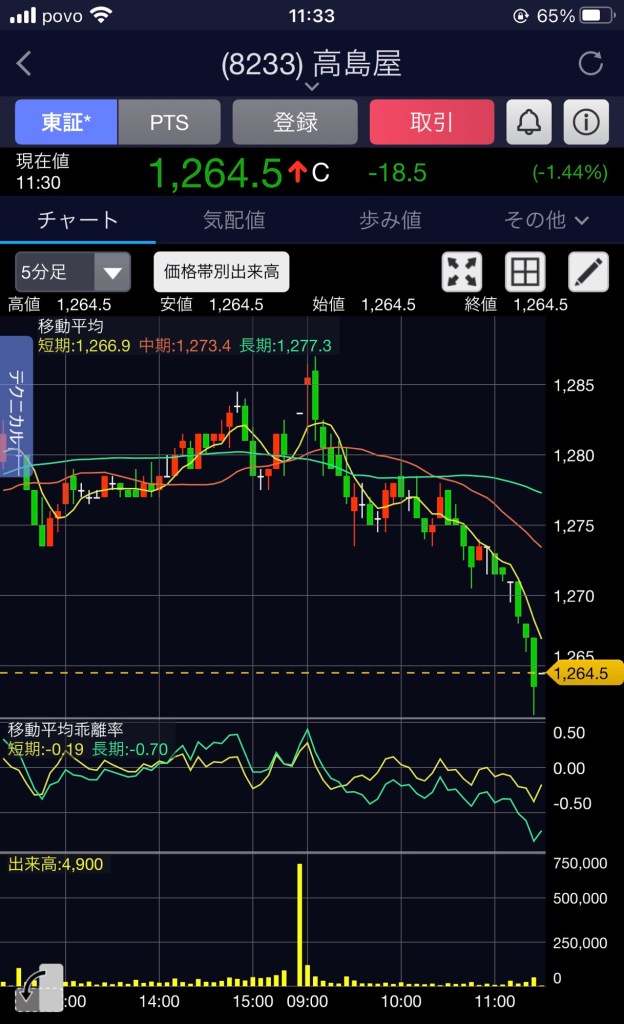Expand the chevron below 高島屋 title
Image resolution: width=624 pixels, height=1024 pixels.
(311, 87)
